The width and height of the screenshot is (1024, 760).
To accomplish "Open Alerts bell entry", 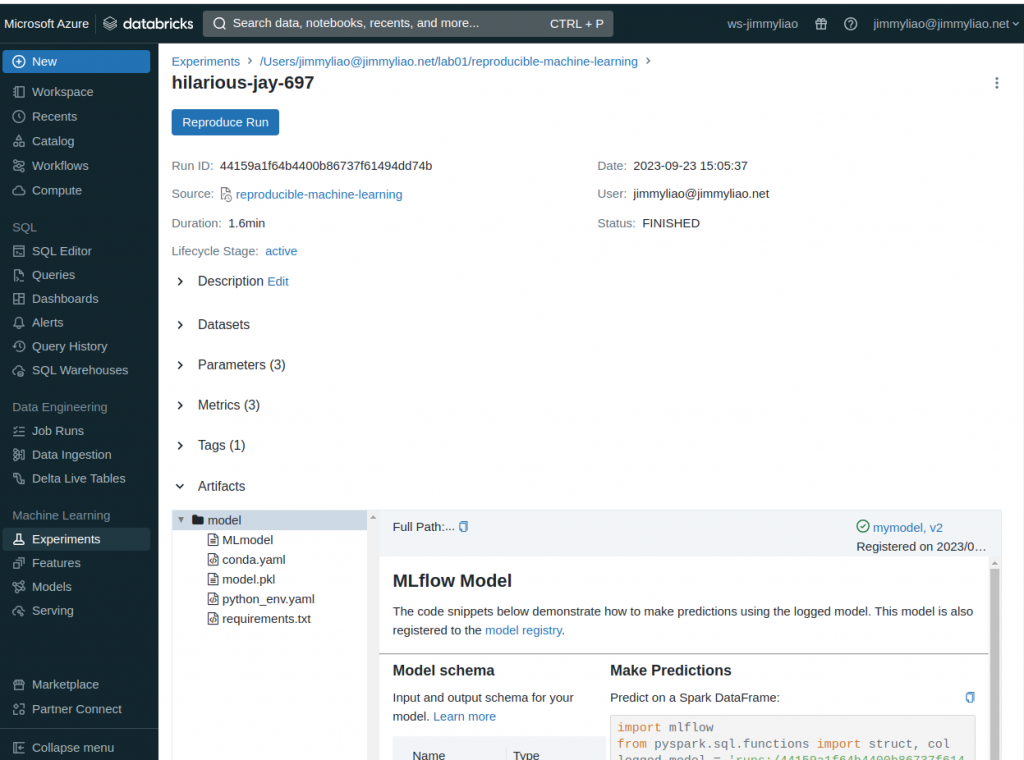I will click(47, 323).
